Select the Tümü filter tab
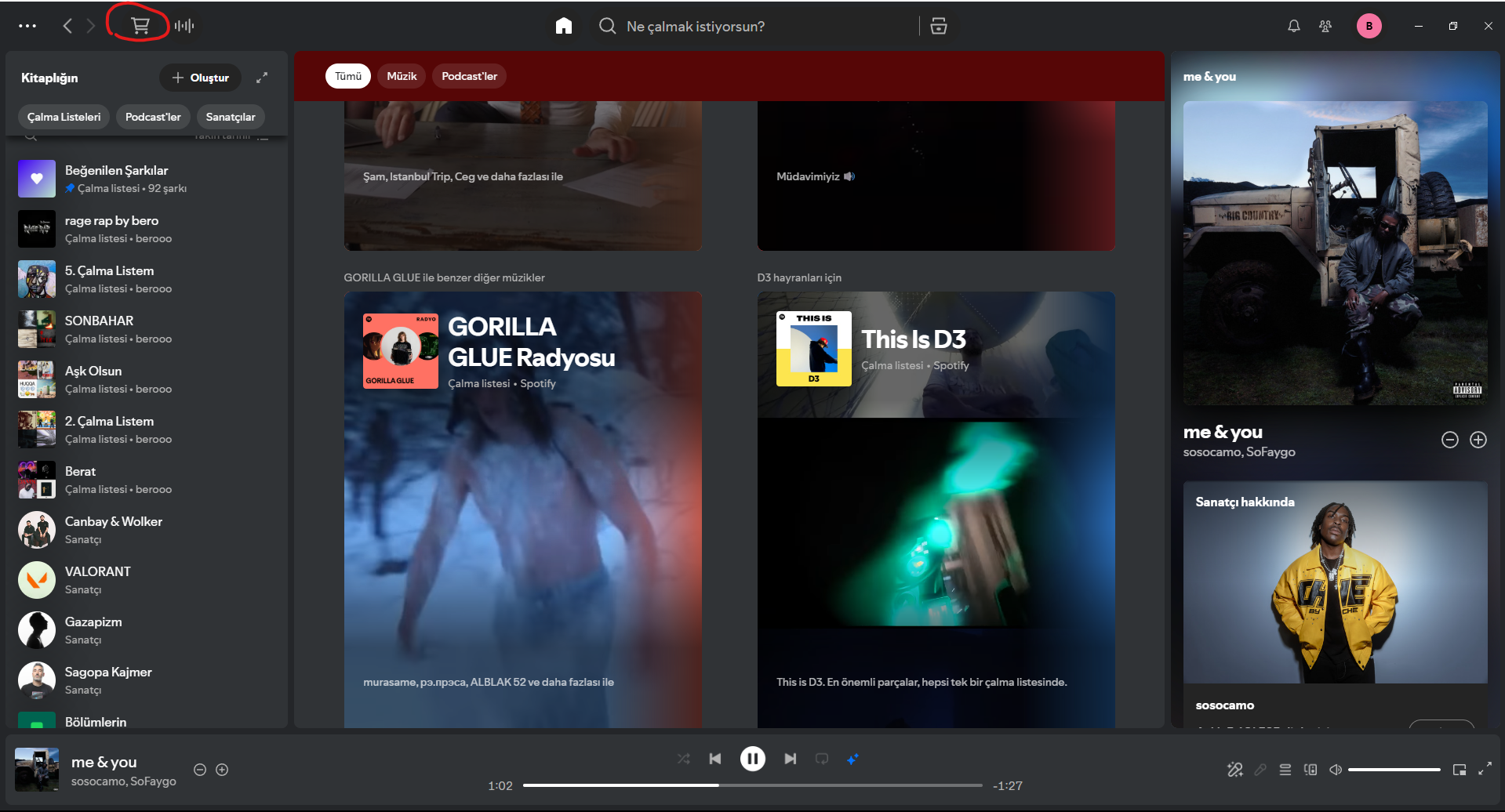The height and width of the screenshot is (812, 1505). (348, 76)
